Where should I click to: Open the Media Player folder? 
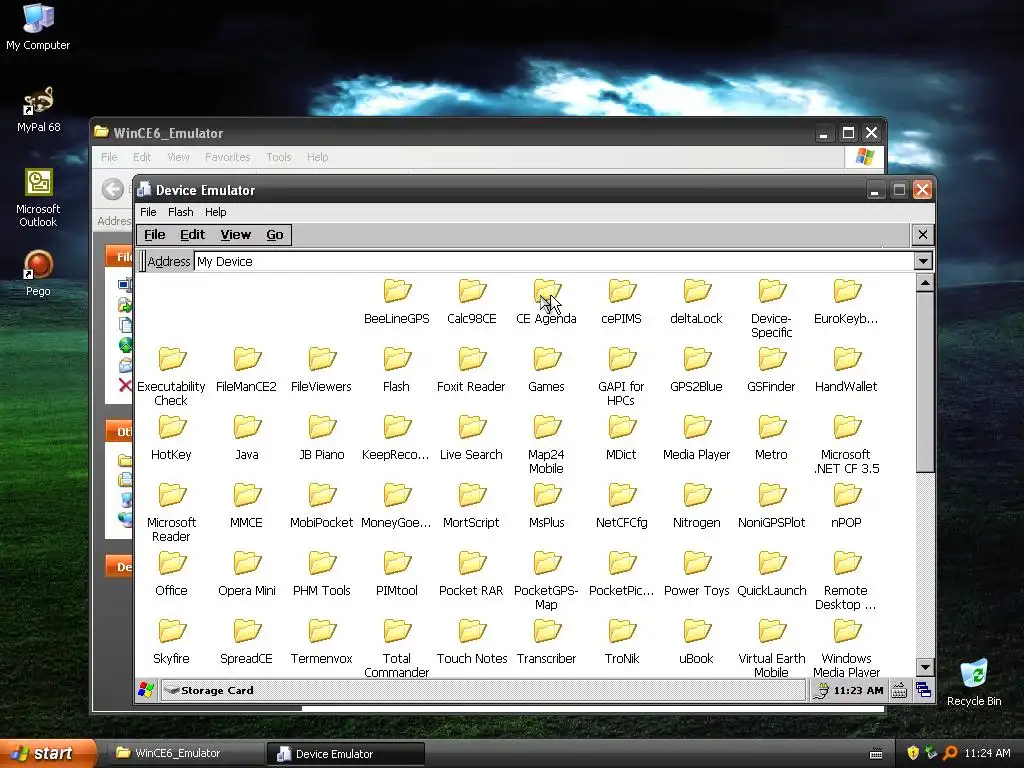(696, 438)
